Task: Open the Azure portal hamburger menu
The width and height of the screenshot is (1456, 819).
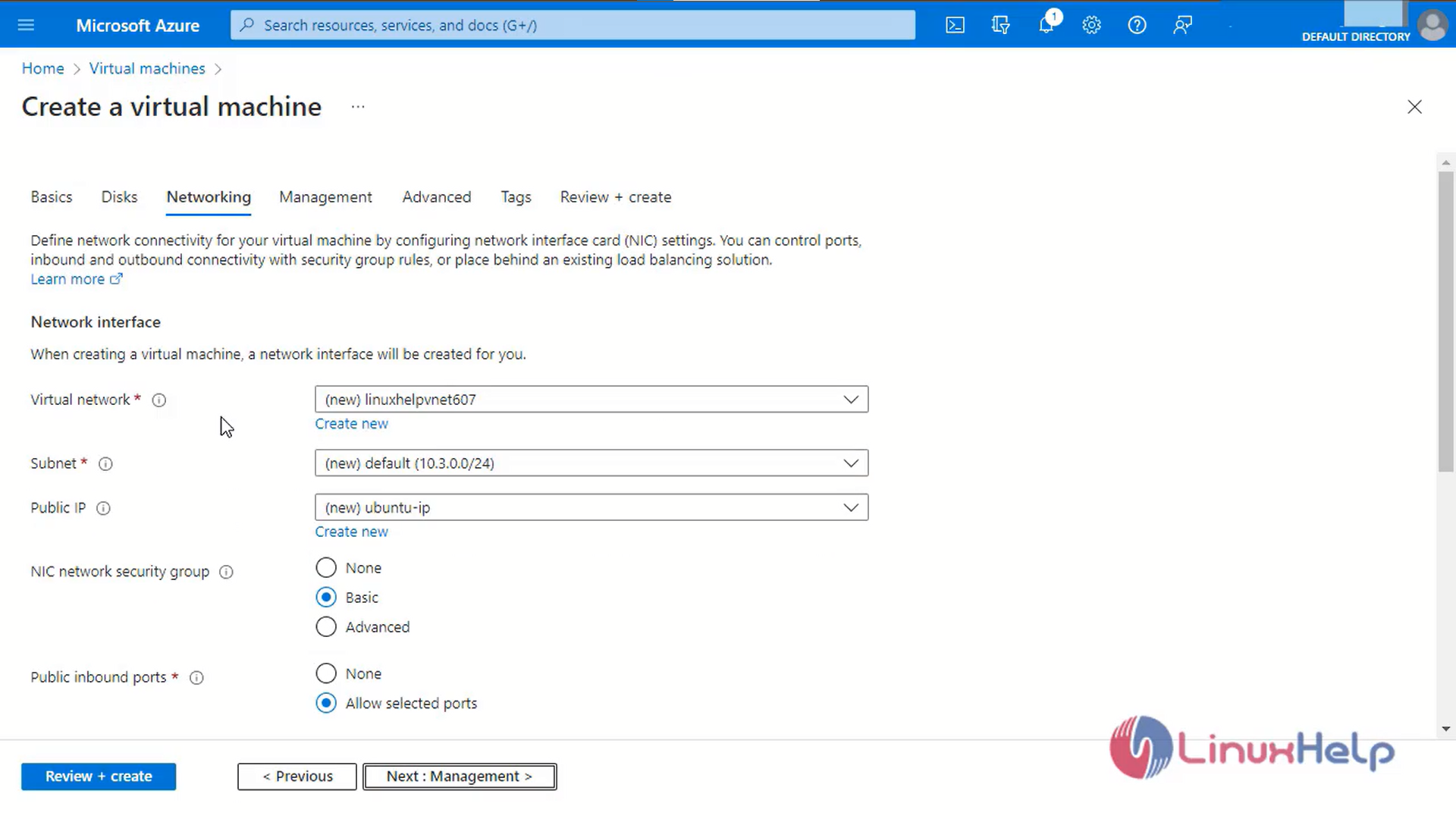Action: [26, 25]
